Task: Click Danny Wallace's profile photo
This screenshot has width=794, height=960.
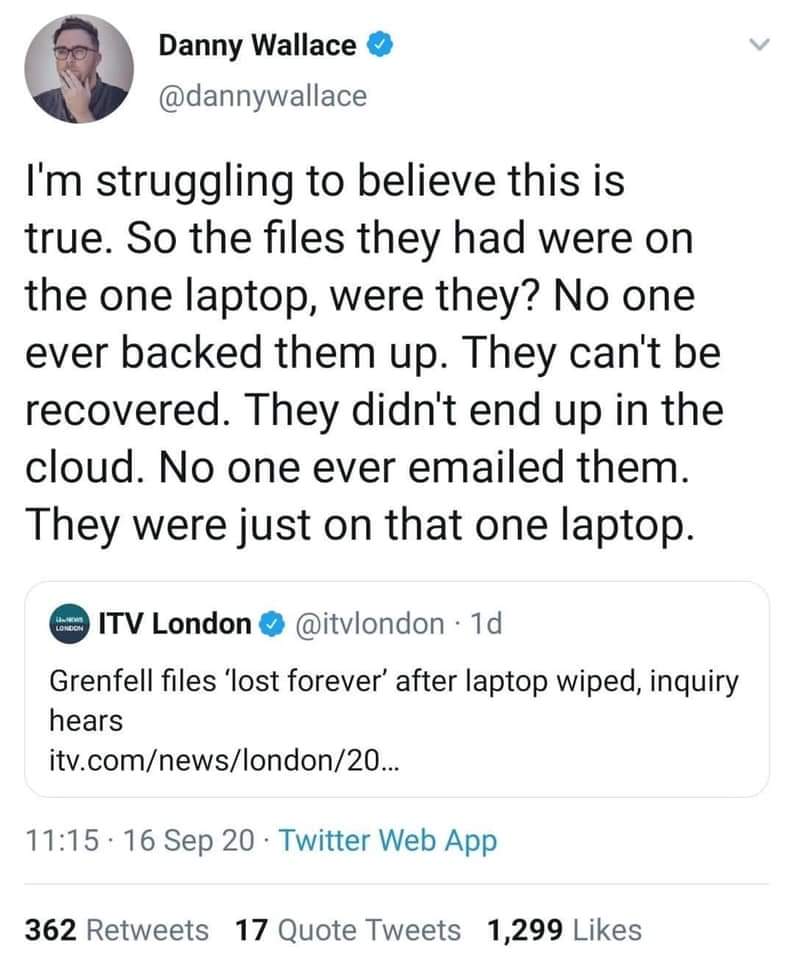Action: pos(76,67)
